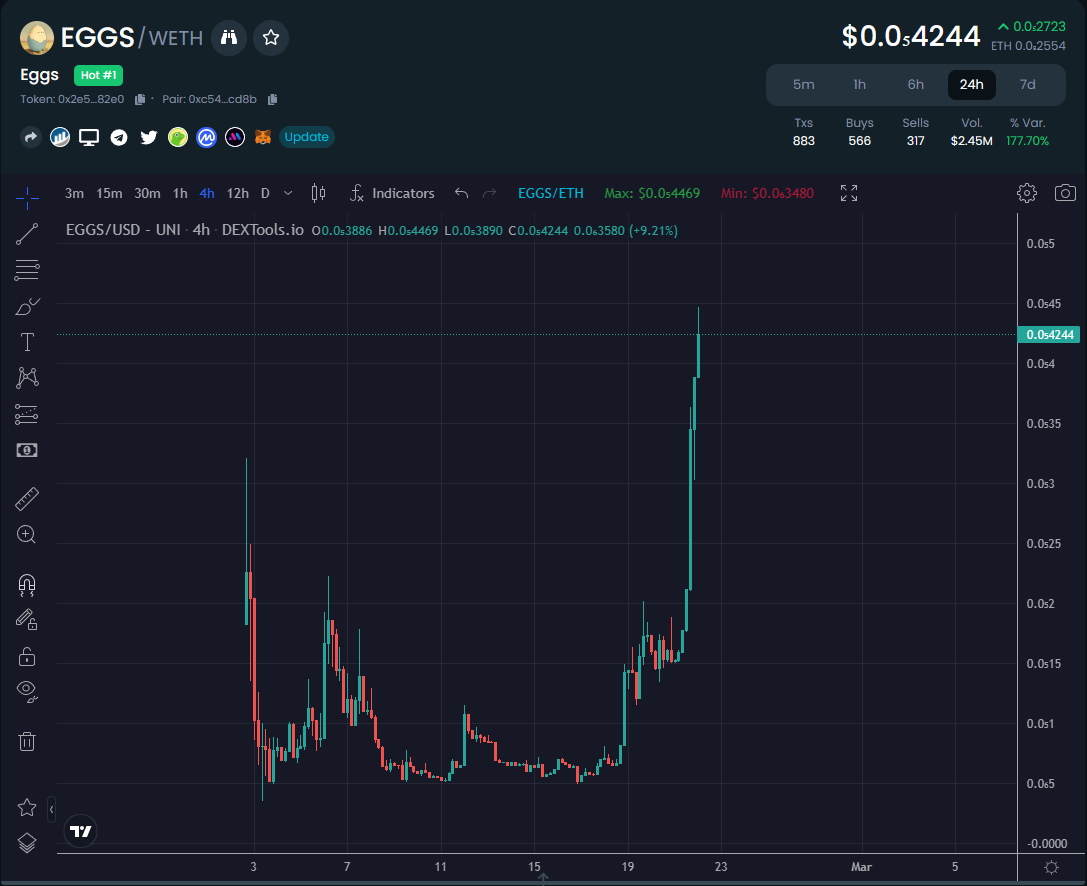The height and width of the screenshot is (886, 1087).
Task: Select the 1h stats period in top panel
Action: pyautogui.click(x=860, y=85)
